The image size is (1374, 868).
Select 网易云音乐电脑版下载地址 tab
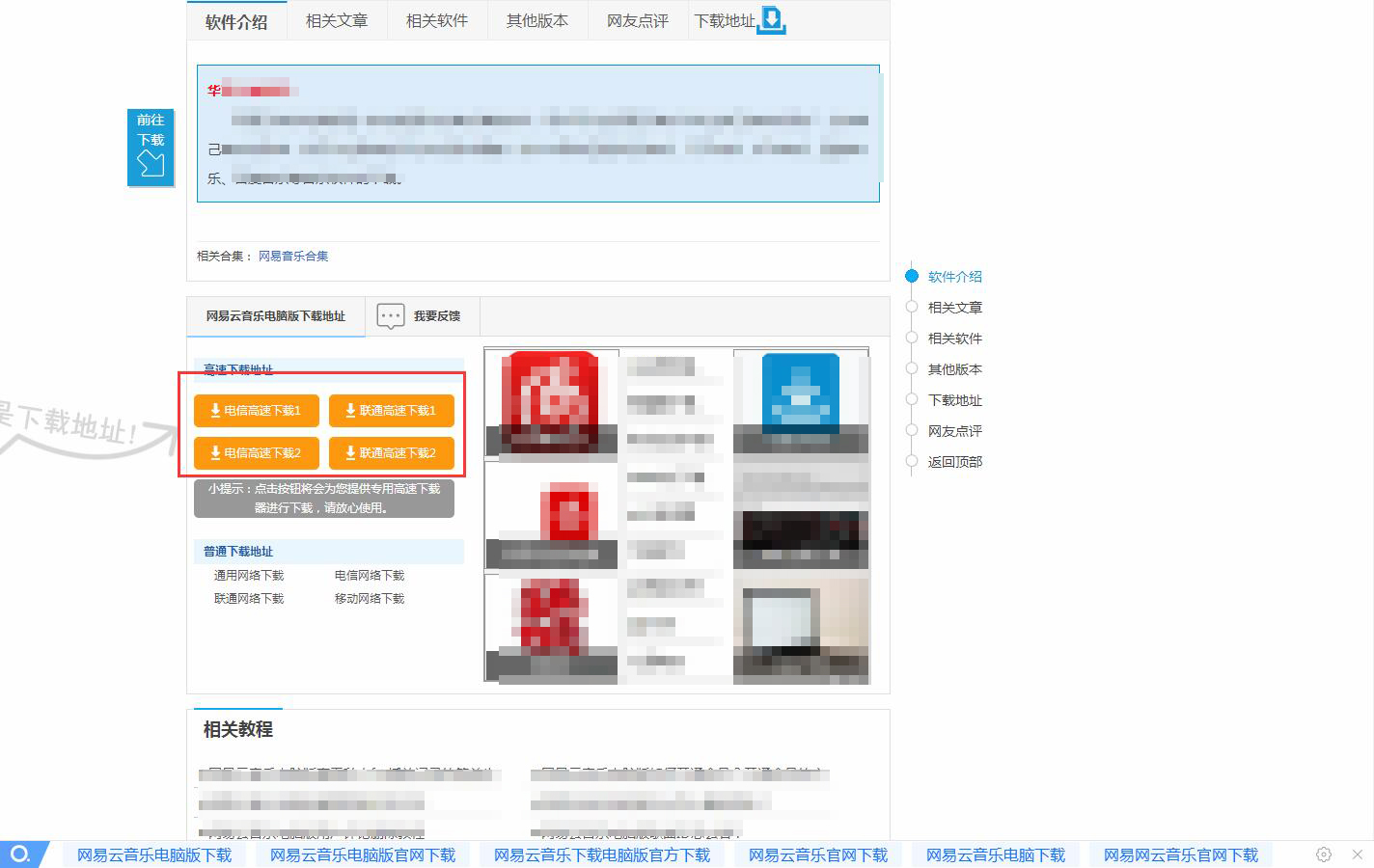(x=276, y=316)
